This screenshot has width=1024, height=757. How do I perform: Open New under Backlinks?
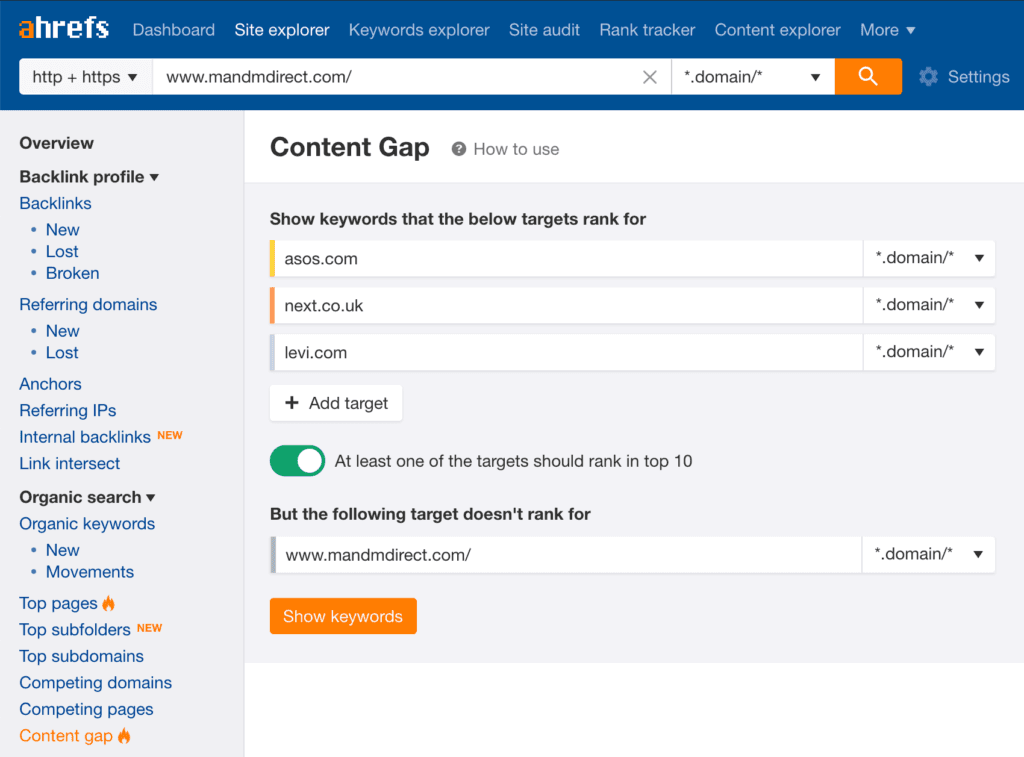63,230
